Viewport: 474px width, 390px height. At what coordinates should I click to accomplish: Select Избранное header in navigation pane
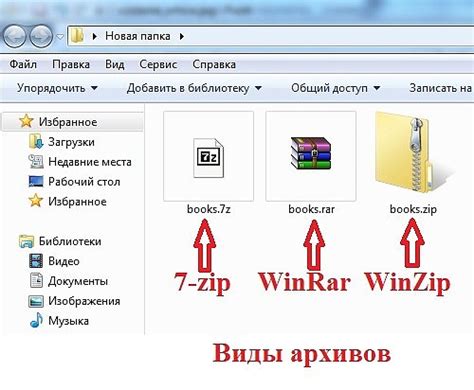[68, 122]
